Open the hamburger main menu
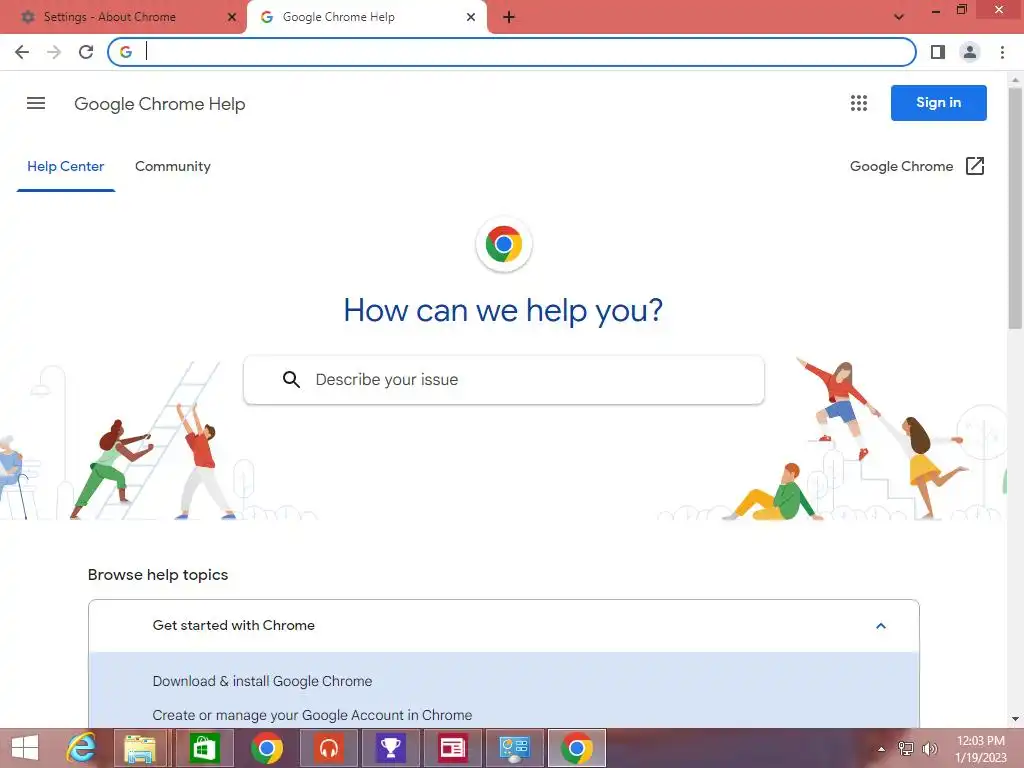The width and height of the screenshot is (1024, 768). [36, 103]
